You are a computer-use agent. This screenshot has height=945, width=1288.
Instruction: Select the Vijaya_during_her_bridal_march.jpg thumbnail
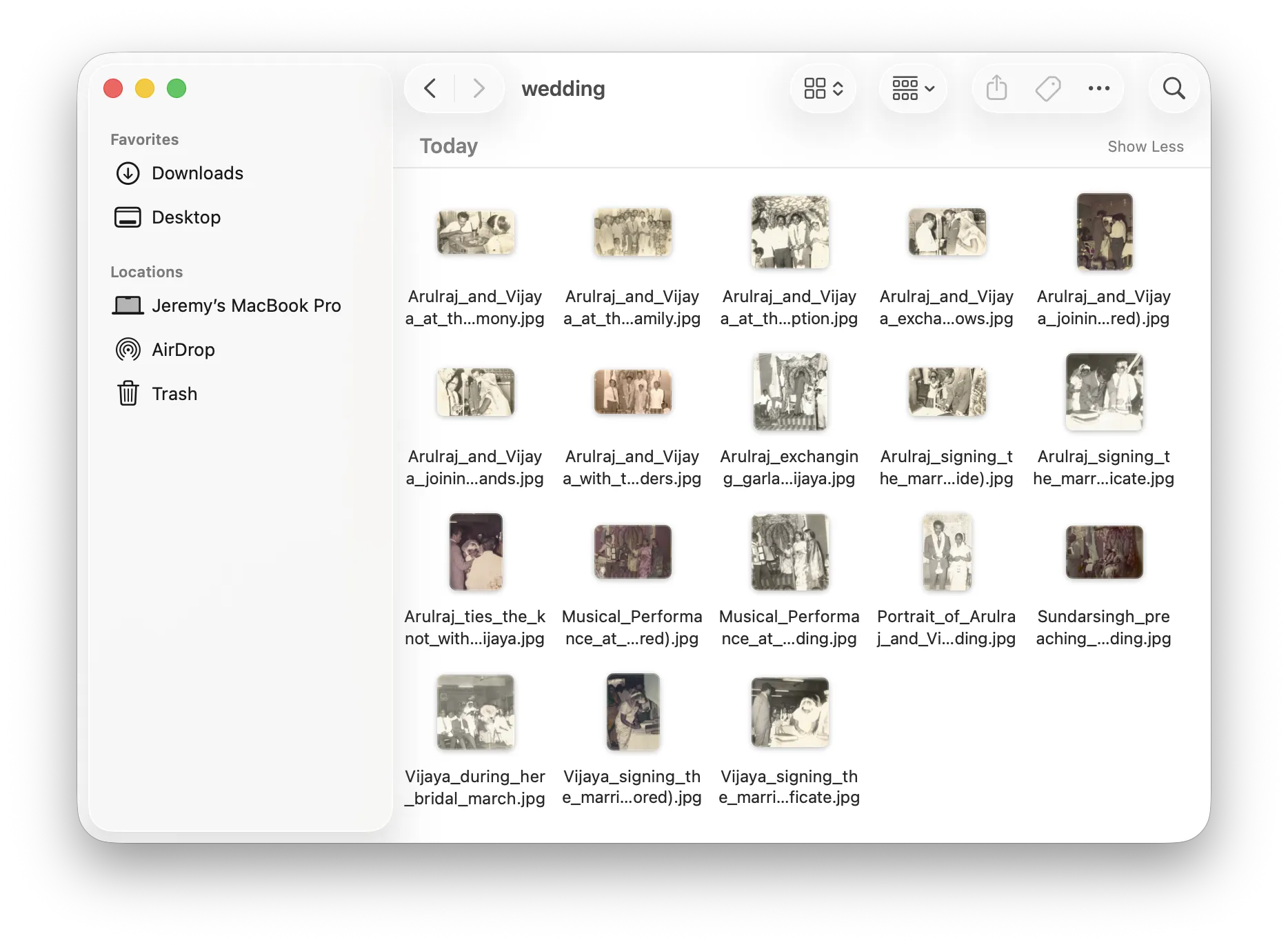click(475, 712)
